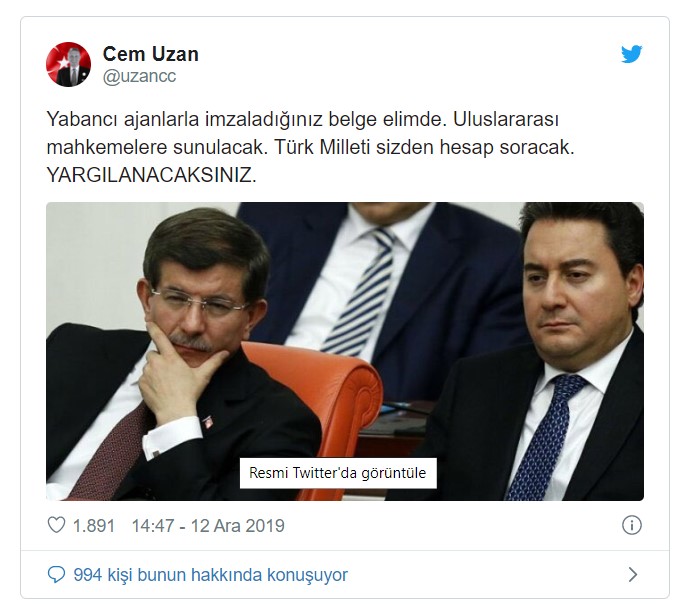Open the tweet info circle icon
This screenshot has height=611, width=684.
(x=632, y=525)
